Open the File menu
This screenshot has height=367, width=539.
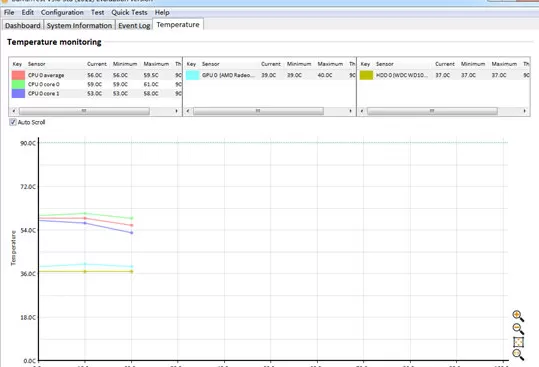pos(9,12)
